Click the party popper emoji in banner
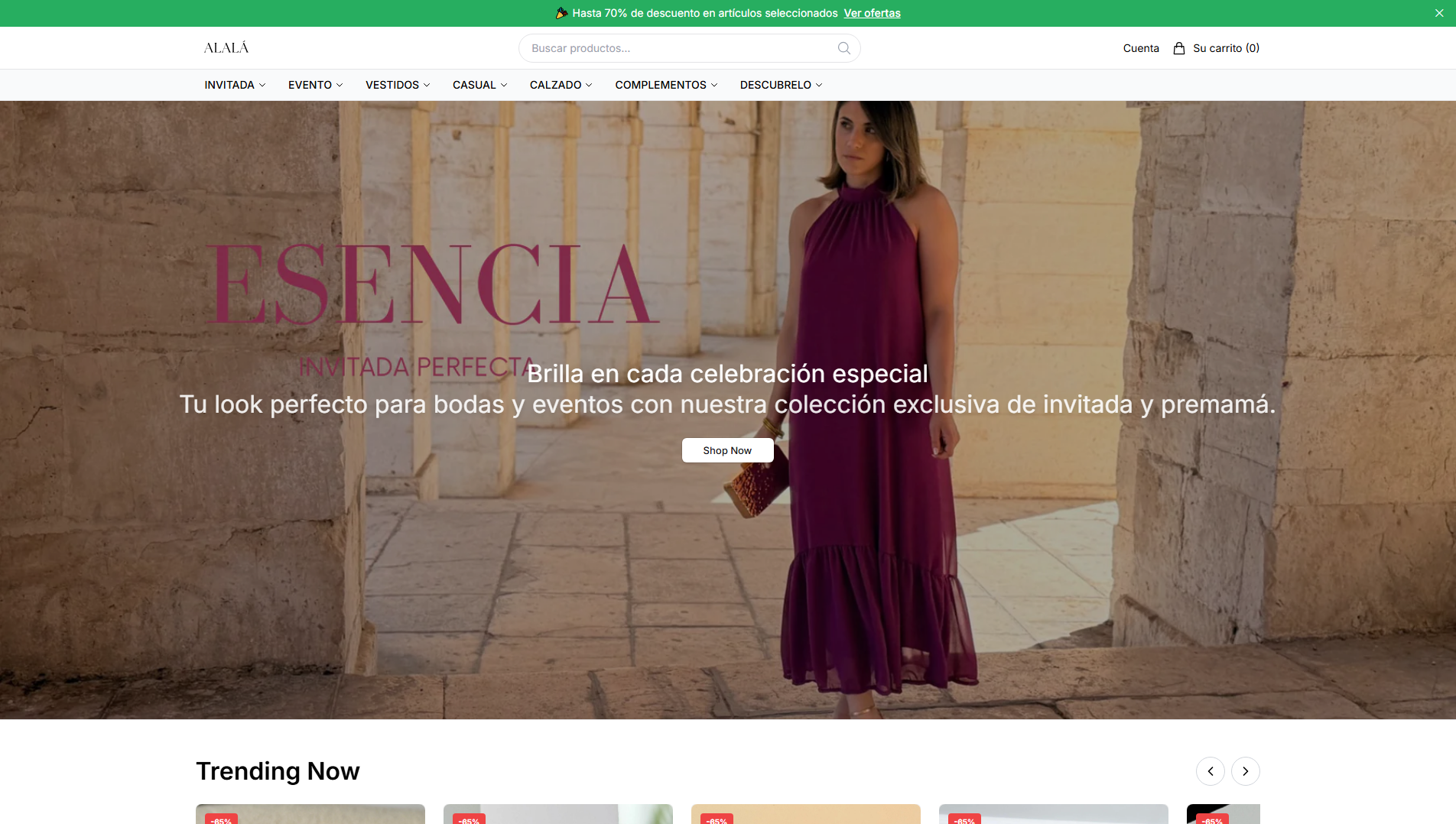 (561, 13)
